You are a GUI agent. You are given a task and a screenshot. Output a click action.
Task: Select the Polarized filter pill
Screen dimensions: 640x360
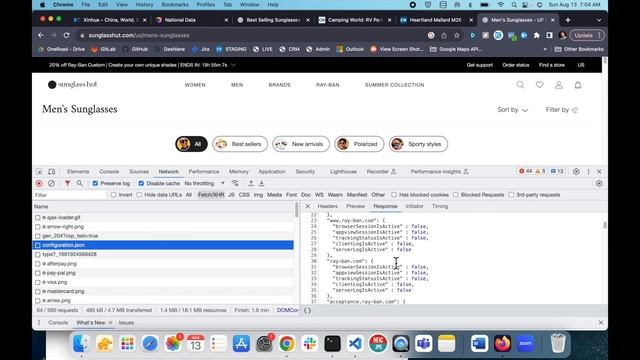(359, 144)
